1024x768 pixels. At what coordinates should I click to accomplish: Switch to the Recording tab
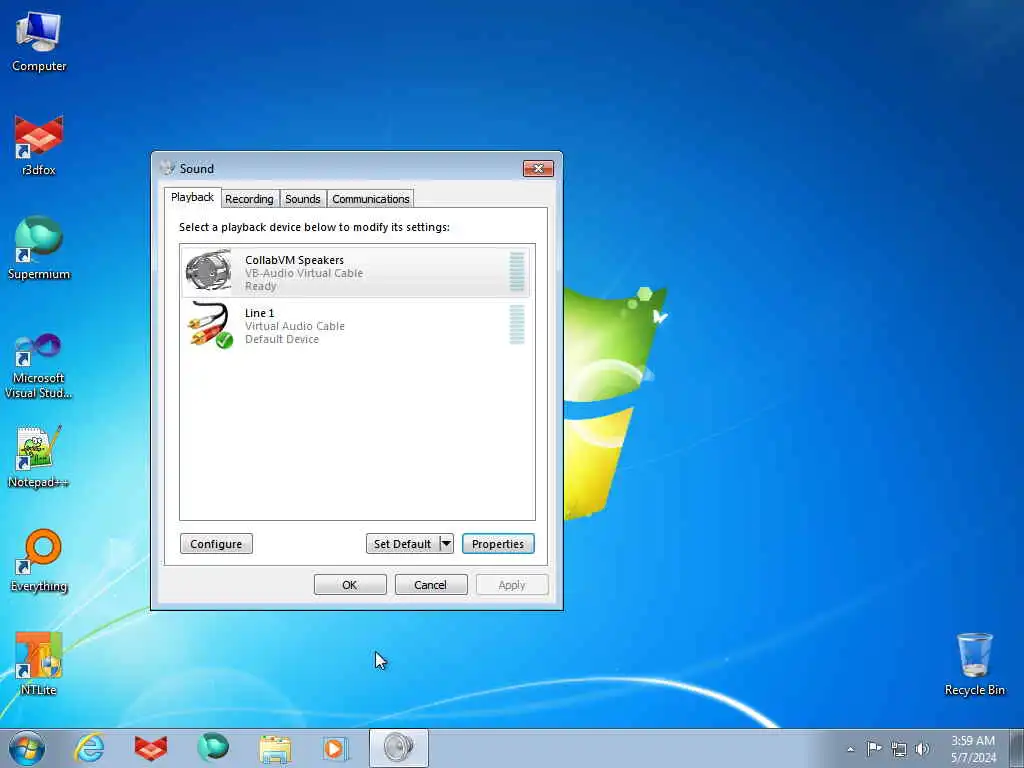tap(249, 199)
